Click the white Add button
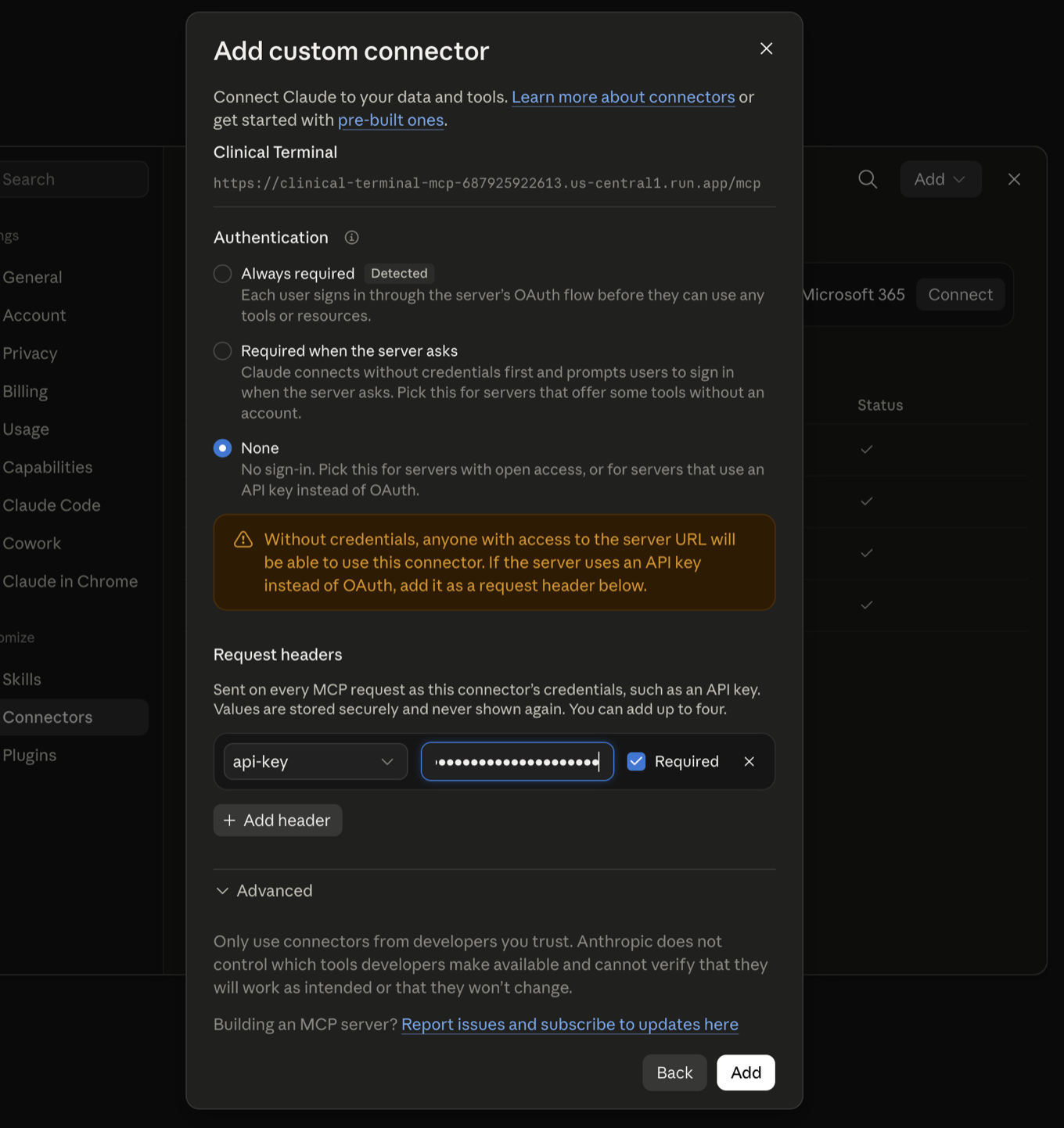1064x1128 pixels. pos(746,1072)
